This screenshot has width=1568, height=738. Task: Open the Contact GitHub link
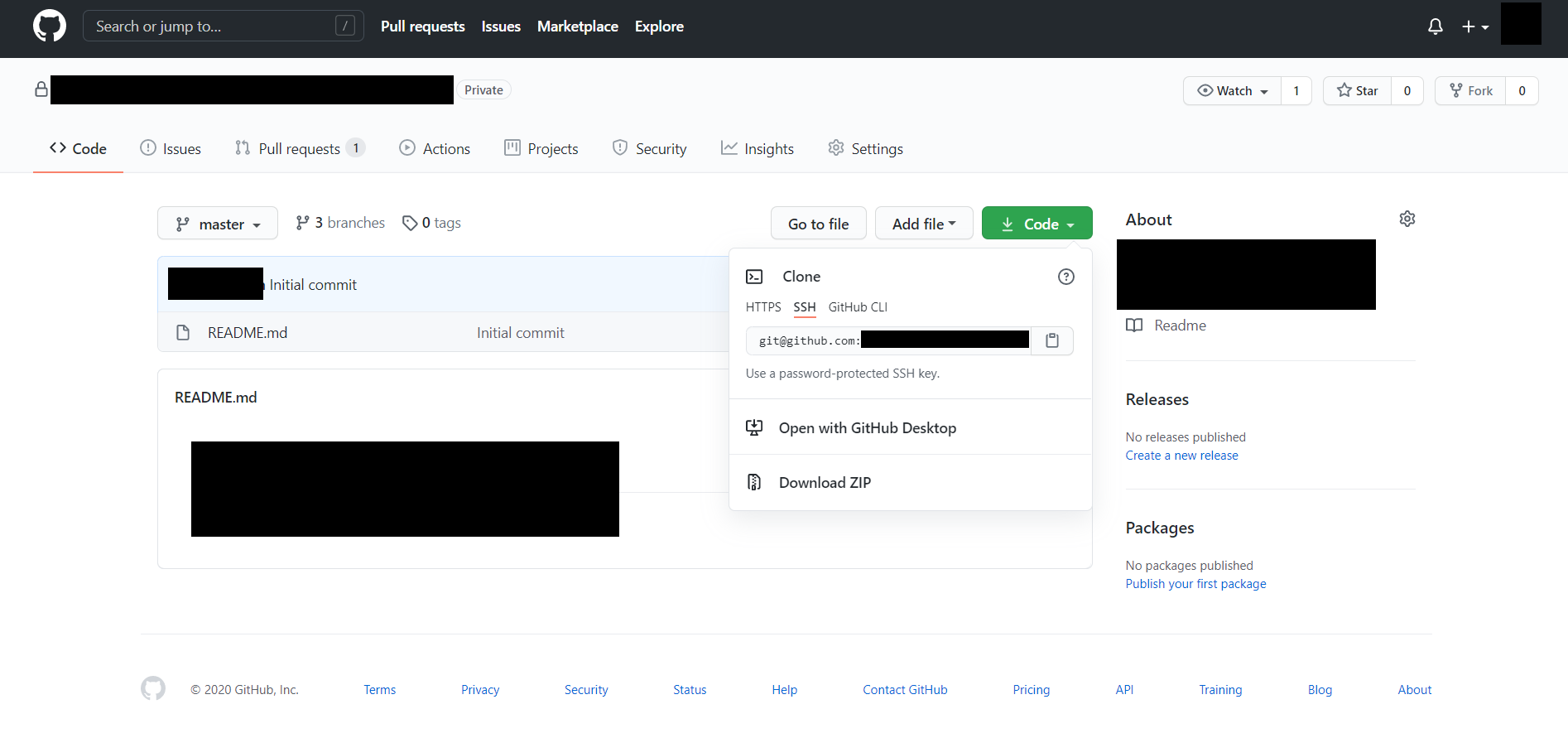coord(905,690)
